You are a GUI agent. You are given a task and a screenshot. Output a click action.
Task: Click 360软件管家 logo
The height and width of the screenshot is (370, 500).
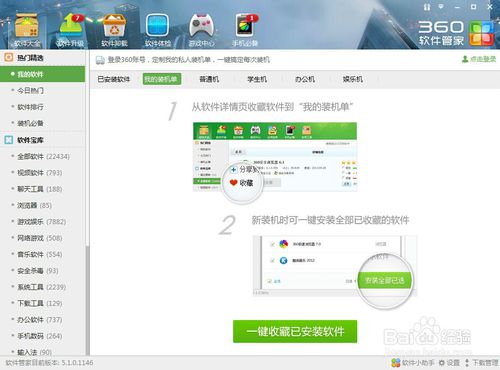[x=456, y=33]
